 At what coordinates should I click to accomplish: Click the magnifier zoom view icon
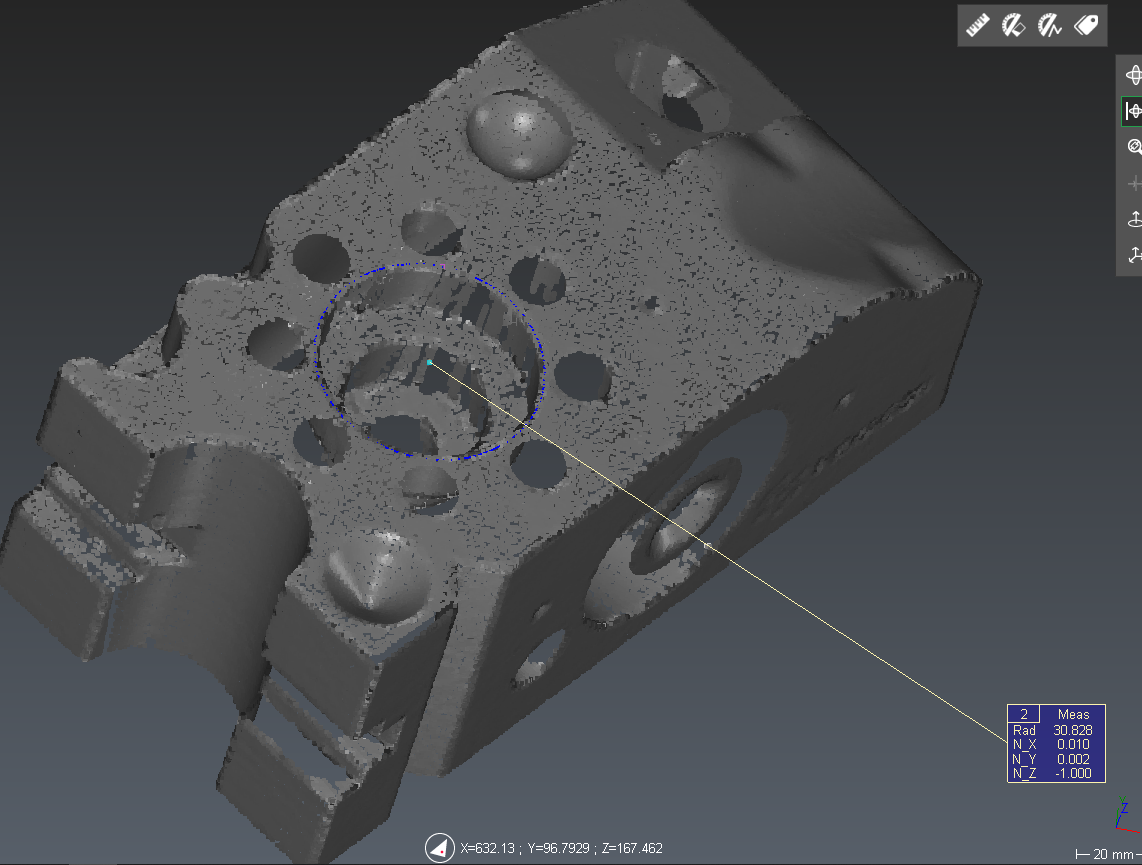[x=1133, y=147]
